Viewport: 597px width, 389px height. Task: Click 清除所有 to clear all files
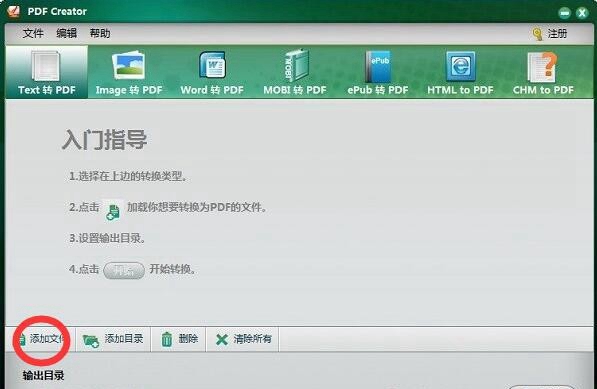(x=243, y=339)
